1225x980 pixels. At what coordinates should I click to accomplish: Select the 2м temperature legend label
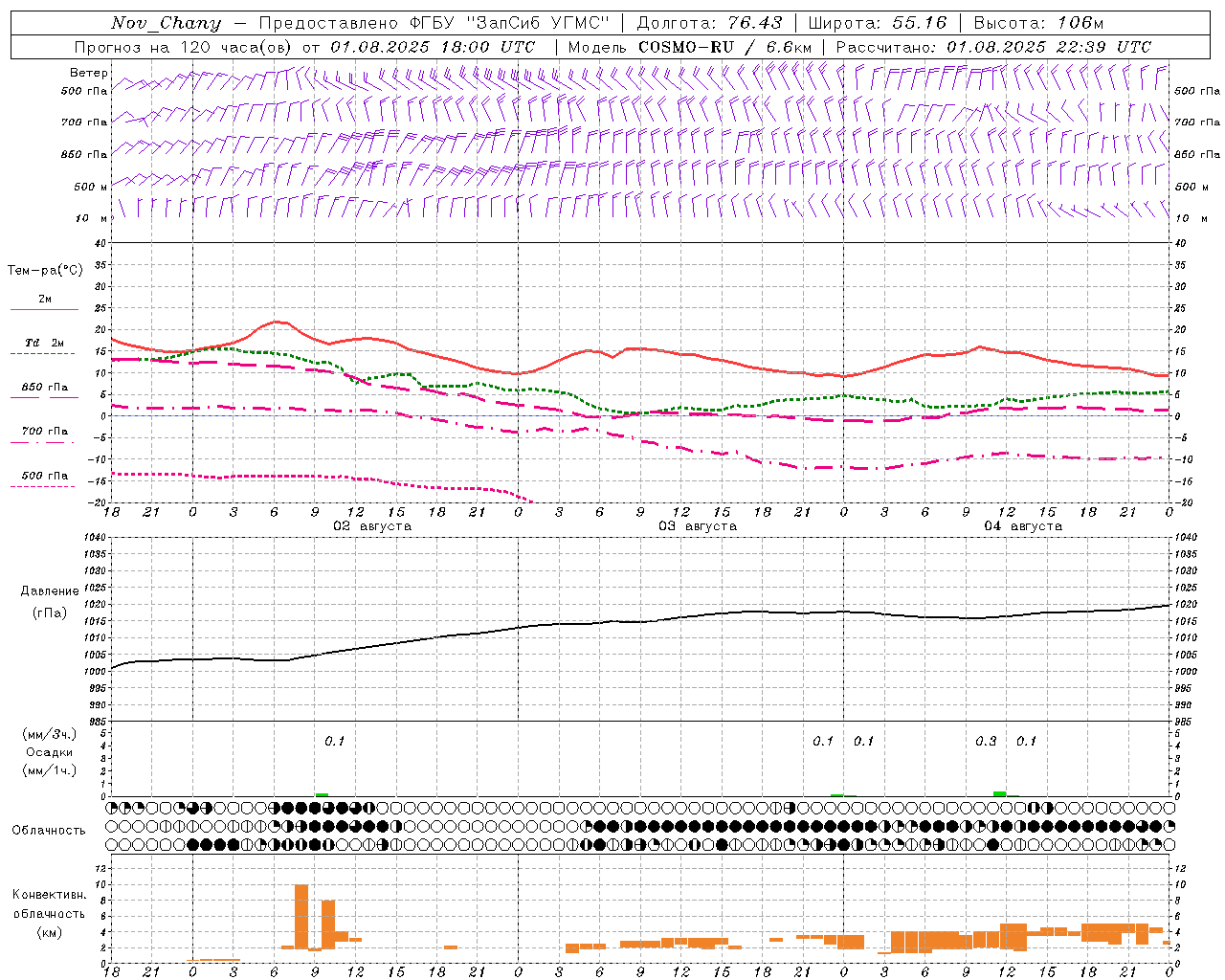click(x=45, y=299)
